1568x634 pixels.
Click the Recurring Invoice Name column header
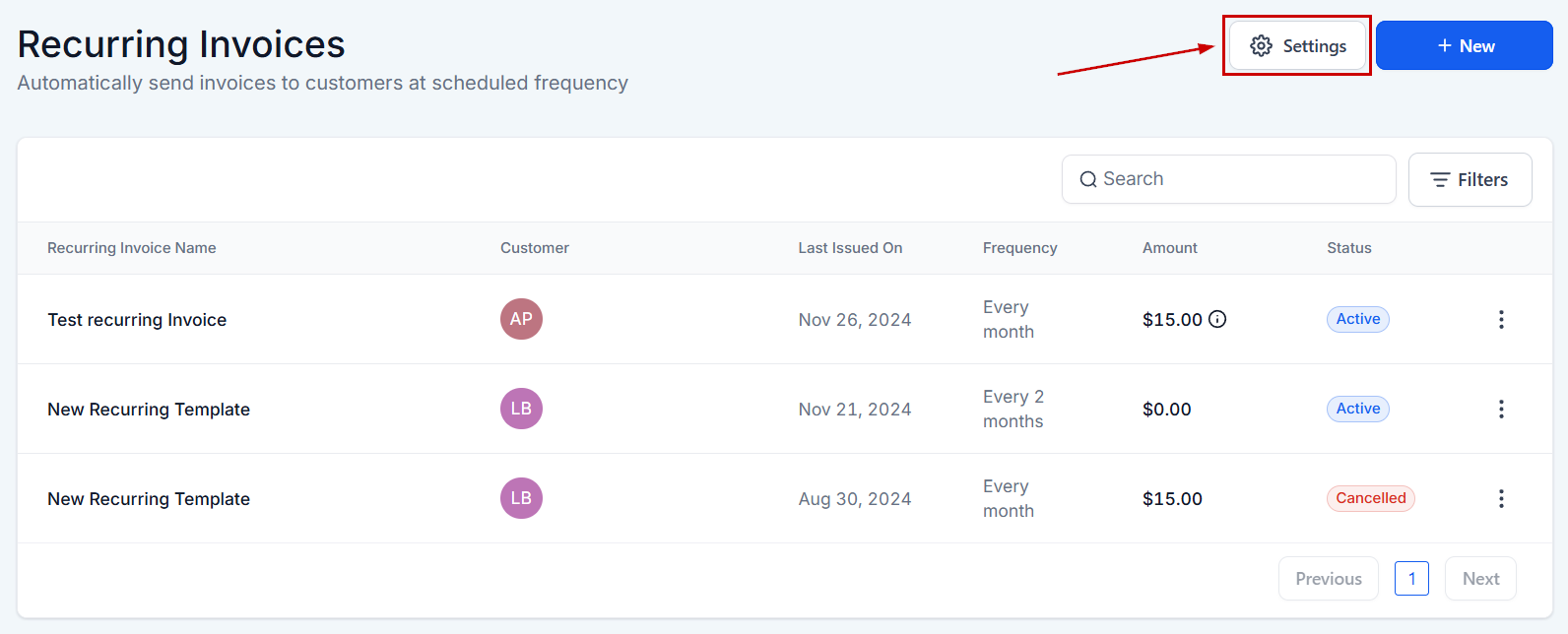click(x=132, y=248)
